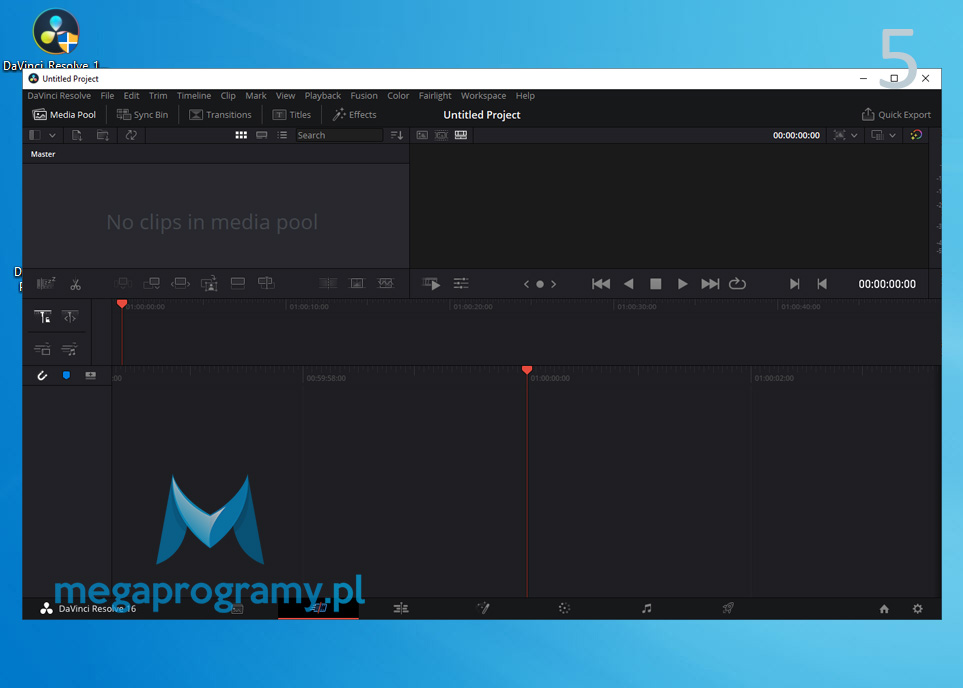963x688 pixels.
Task: Click the Sync Clips icon
Action: click(131, 135)
